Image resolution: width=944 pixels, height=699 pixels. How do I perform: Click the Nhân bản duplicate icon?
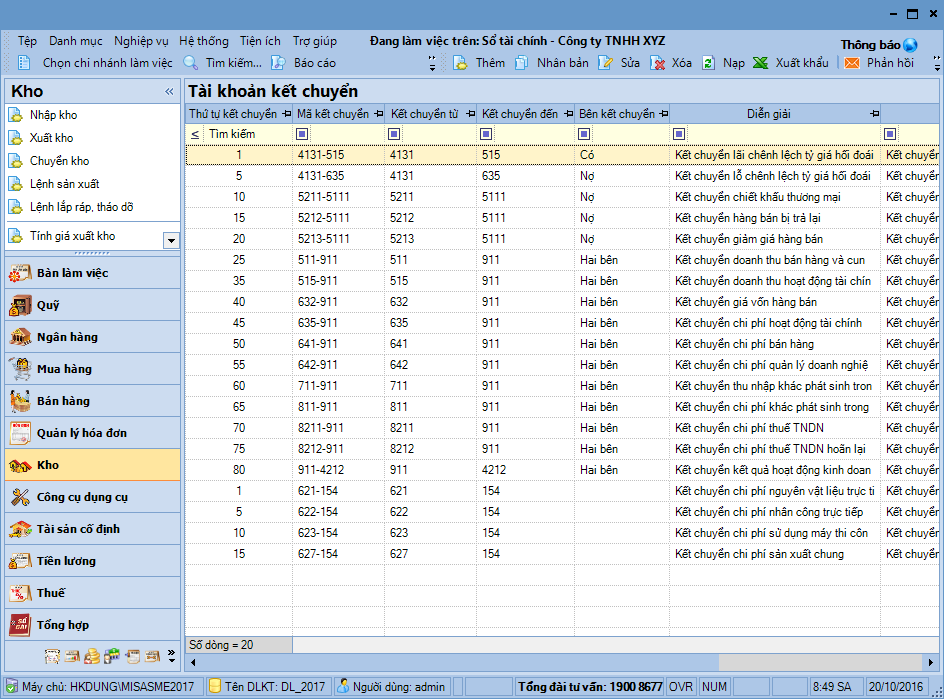pyautogui.click(x=521, y=63)
